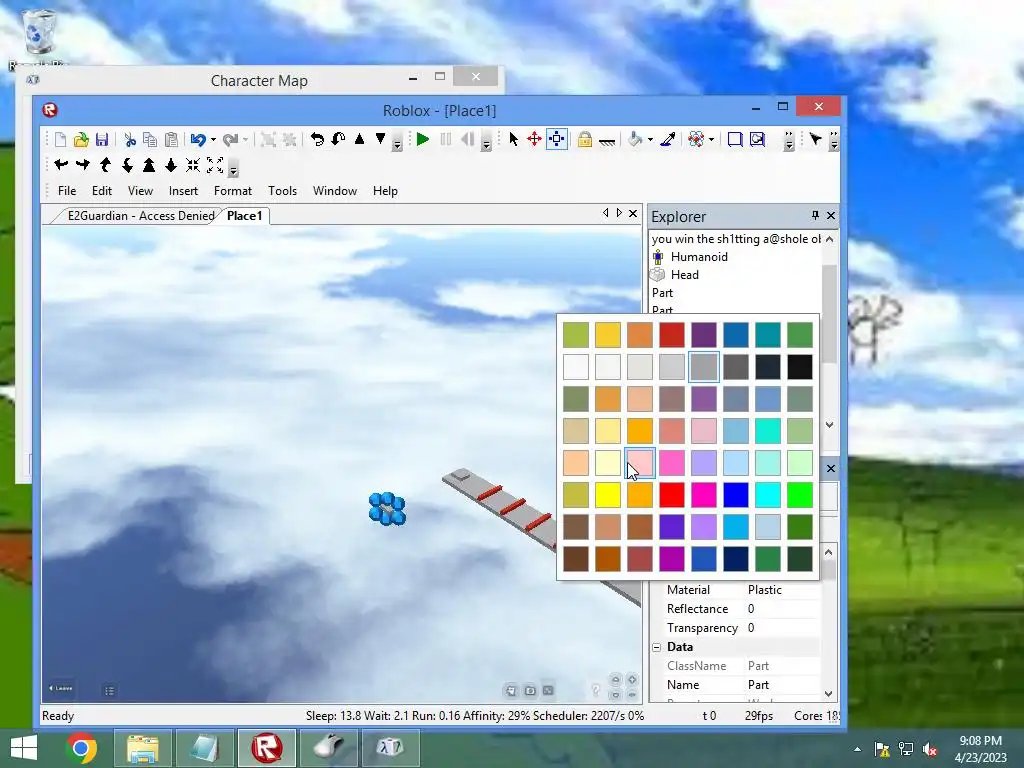Paste with the clipboard icon
1024x768 pixels.
171,139
